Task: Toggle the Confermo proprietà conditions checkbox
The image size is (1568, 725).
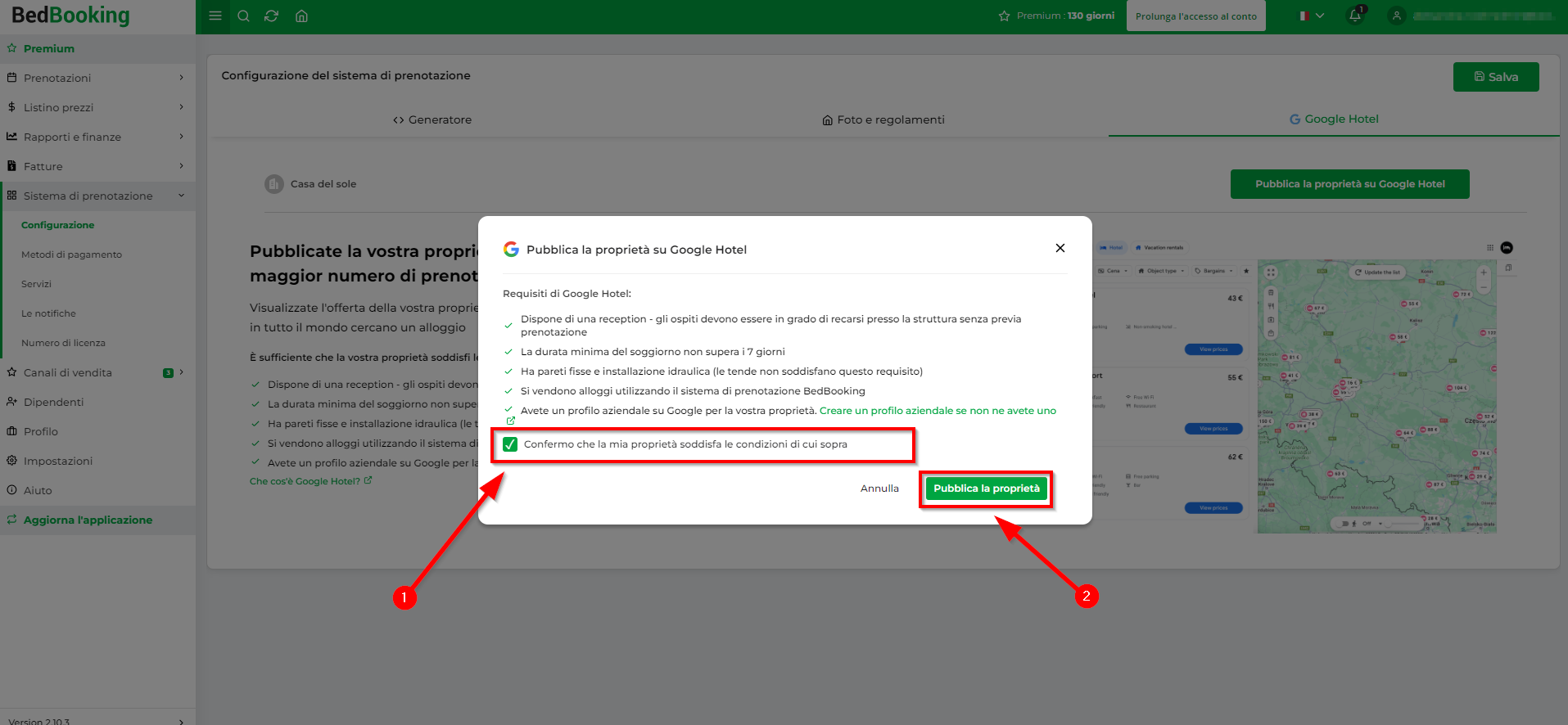Action: coord(510,444)
